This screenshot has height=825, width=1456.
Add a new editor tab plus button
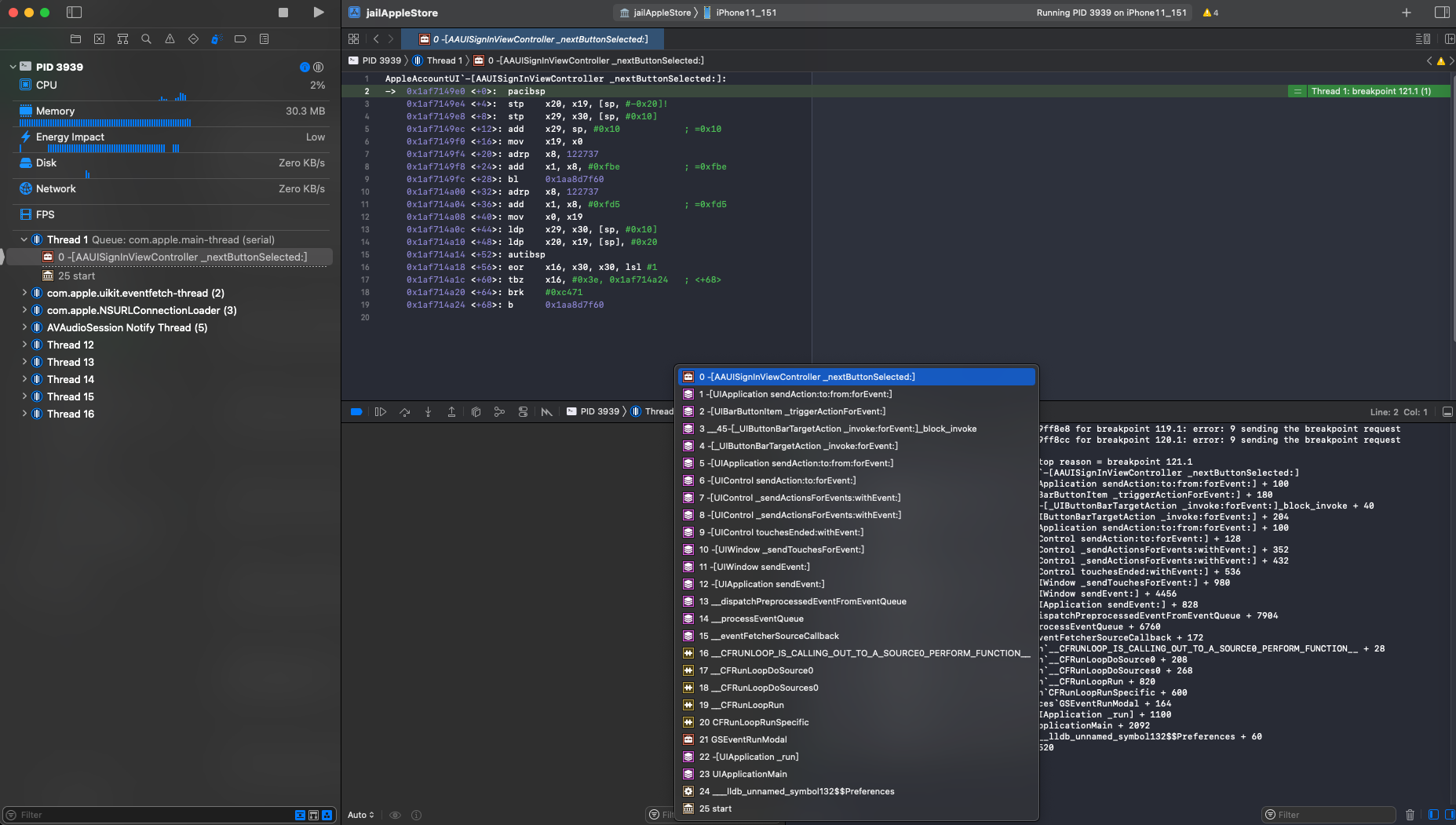tap(1406, 13)
